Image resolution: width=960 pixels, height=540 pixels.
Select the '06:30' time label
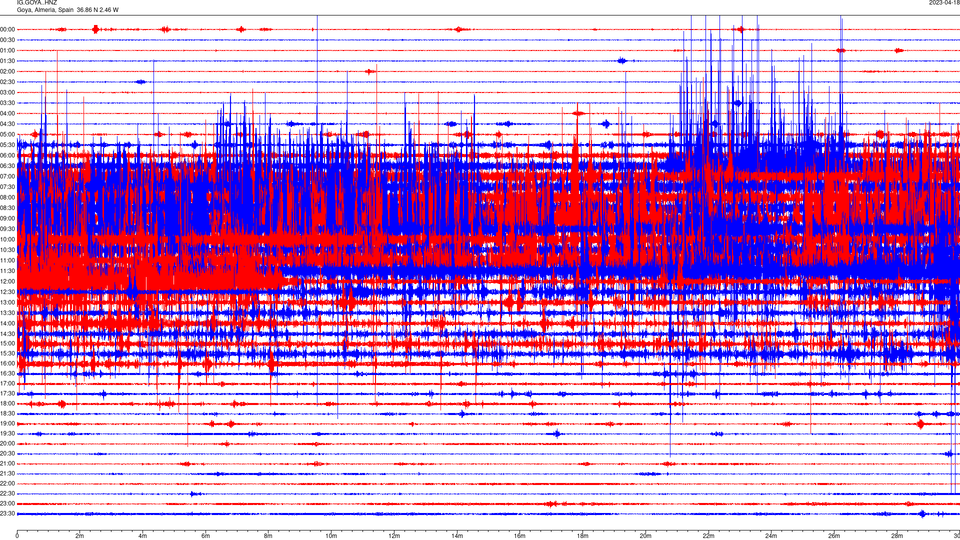7,166
